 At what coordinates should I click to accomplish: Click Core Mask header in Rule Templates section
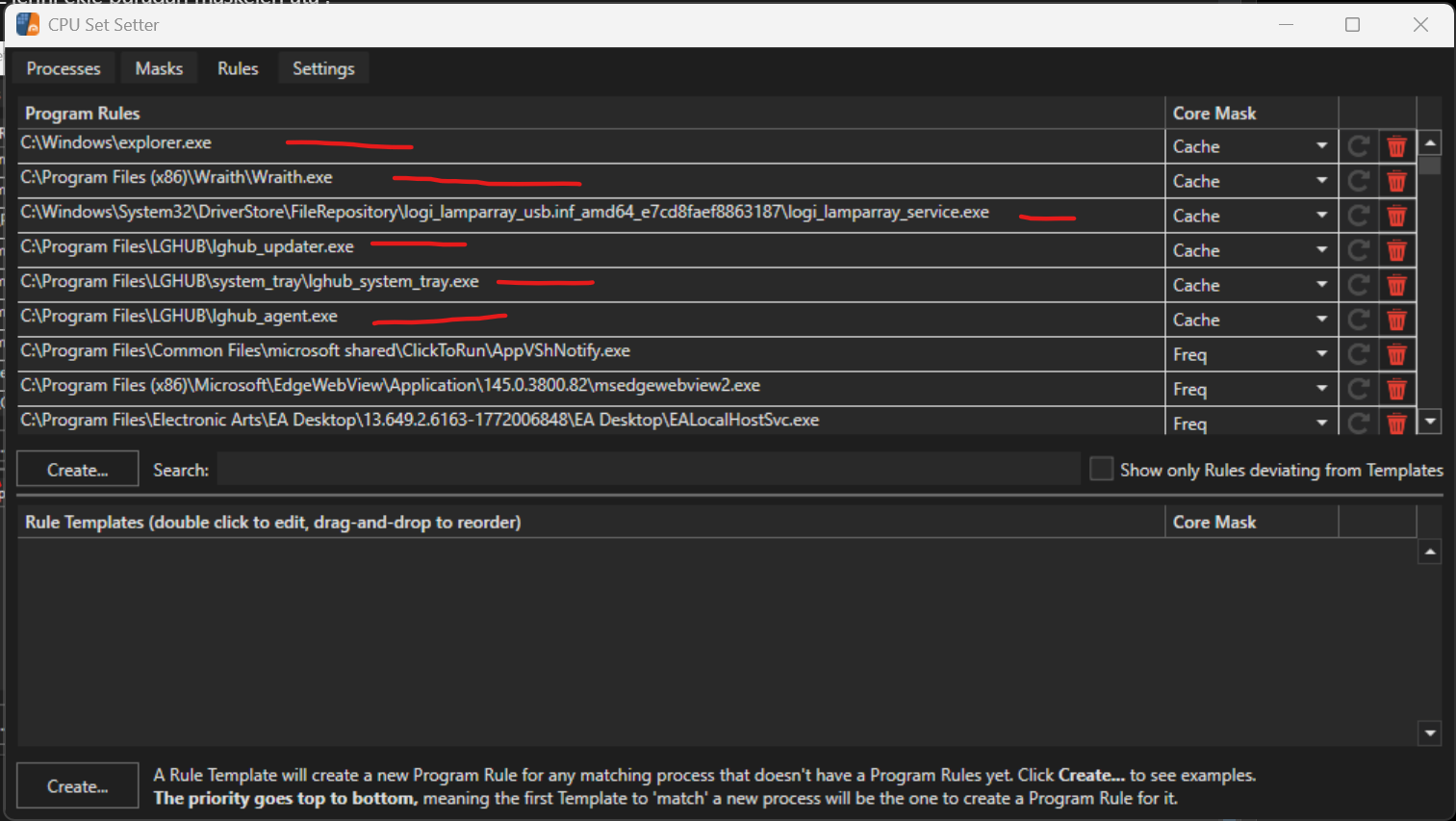click(x=1251, y=522)
